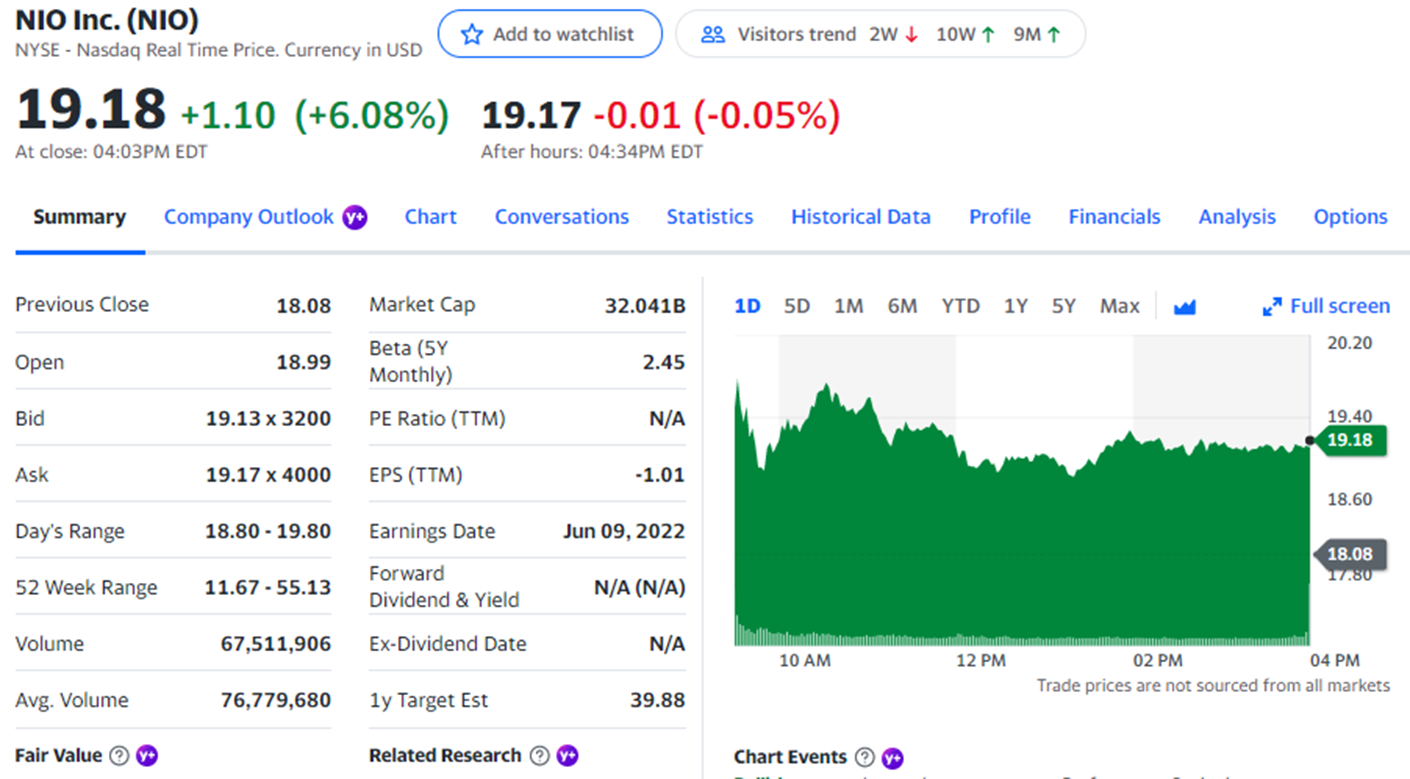
Task: Click the full screen expand arrows icon
Action: 1272,306
